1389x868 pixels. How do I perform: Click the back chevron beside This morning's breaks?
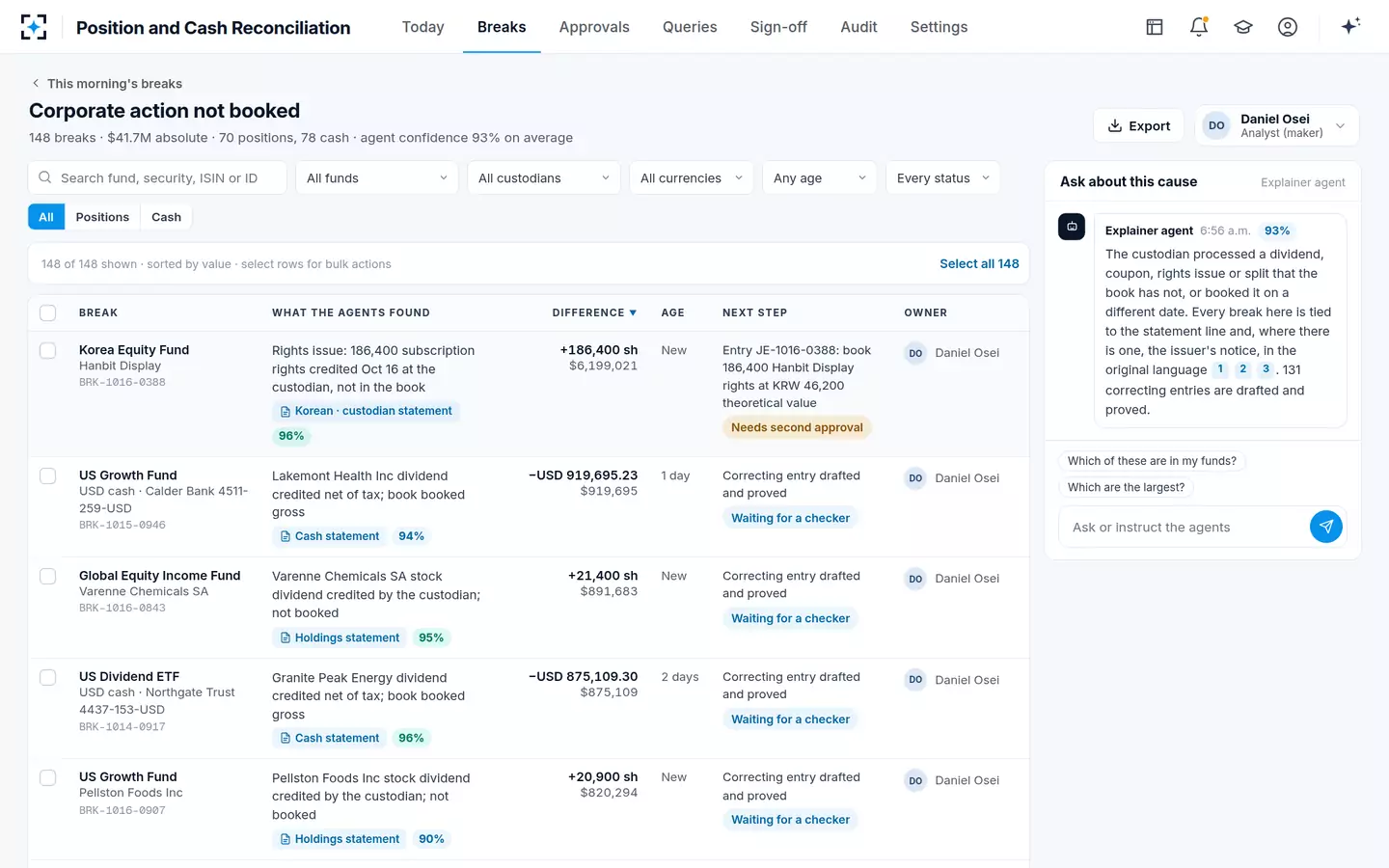36,83
